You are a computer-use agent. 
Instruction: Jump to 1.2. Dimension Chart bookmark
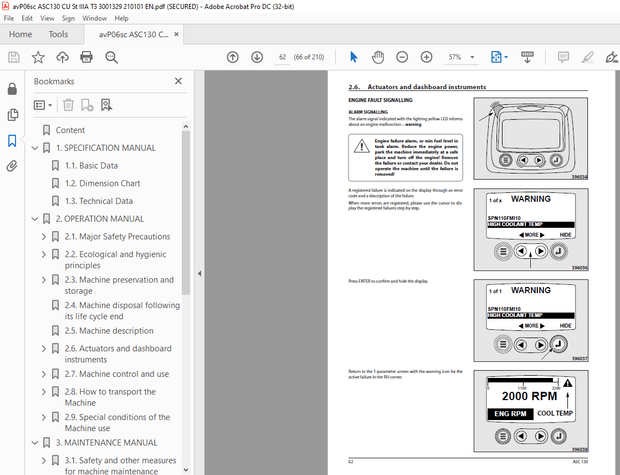[x=102, y=184]
